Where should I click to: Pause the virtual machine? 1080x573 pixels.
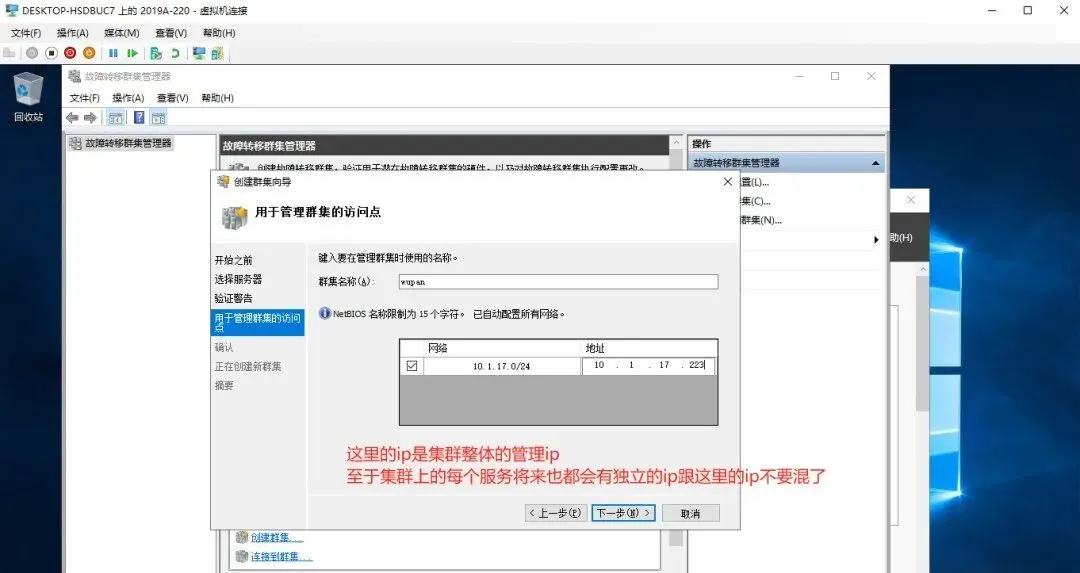(x=114, y=53)
